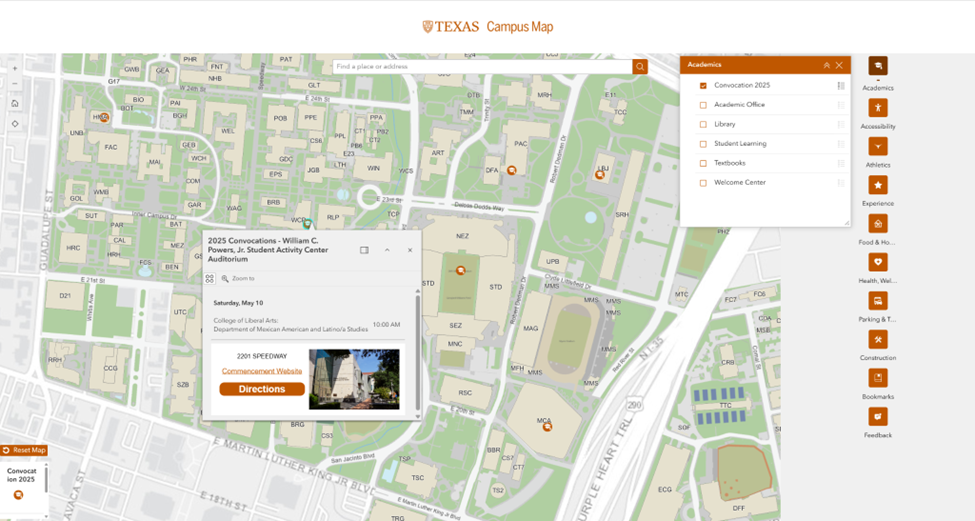Click the Directions button
Image resolution: width=975 pixels, height=521 pixels.
262,389
